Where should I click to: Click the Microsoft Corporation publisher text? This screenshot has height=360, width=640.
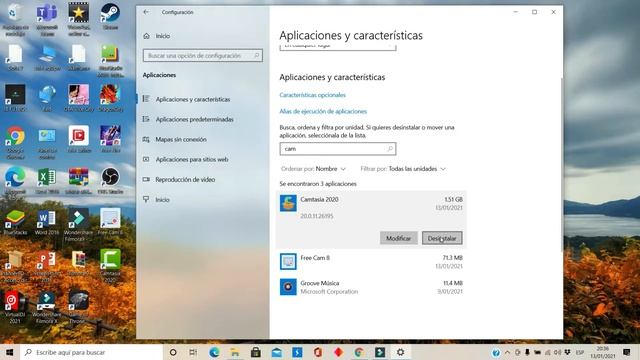point(329,291)
